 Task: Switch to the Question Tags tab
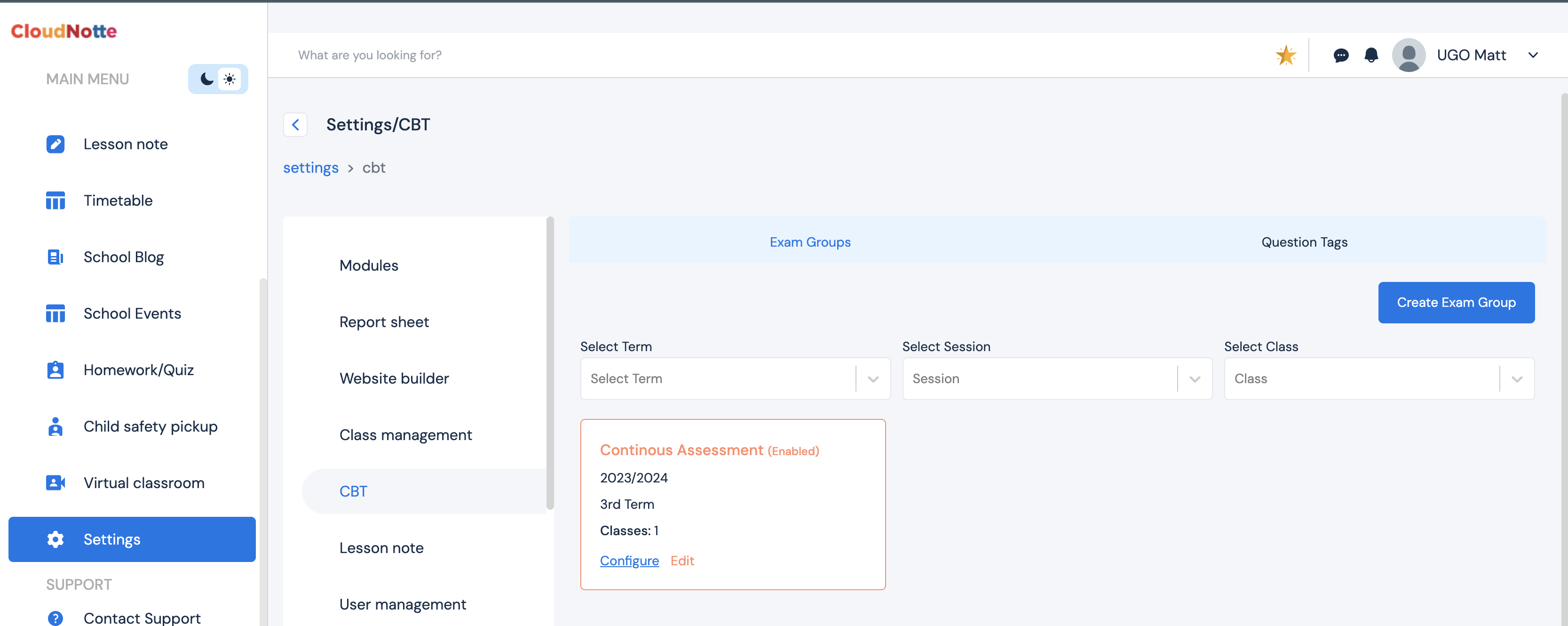(1304, 242)
